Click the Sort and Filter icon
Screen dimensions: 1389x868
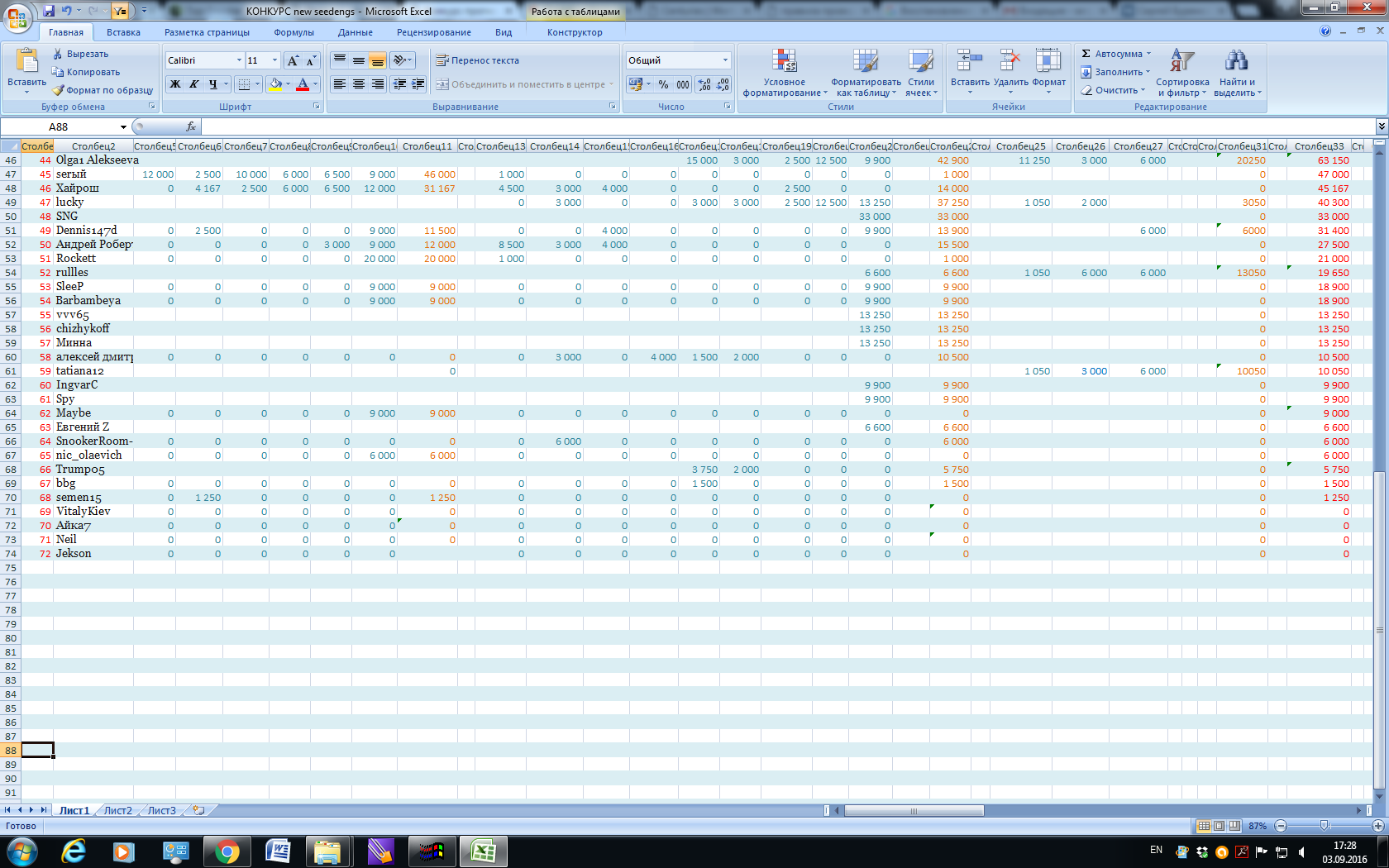pos(1181,61)
